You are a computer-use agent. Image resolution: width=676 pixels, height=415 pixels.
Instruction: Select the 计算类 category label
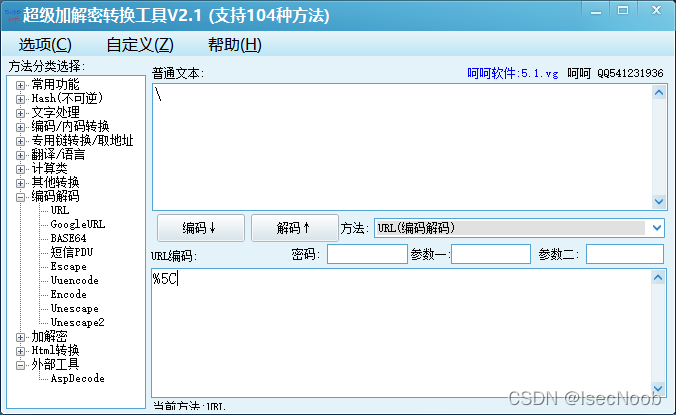(x=49, y=168)
